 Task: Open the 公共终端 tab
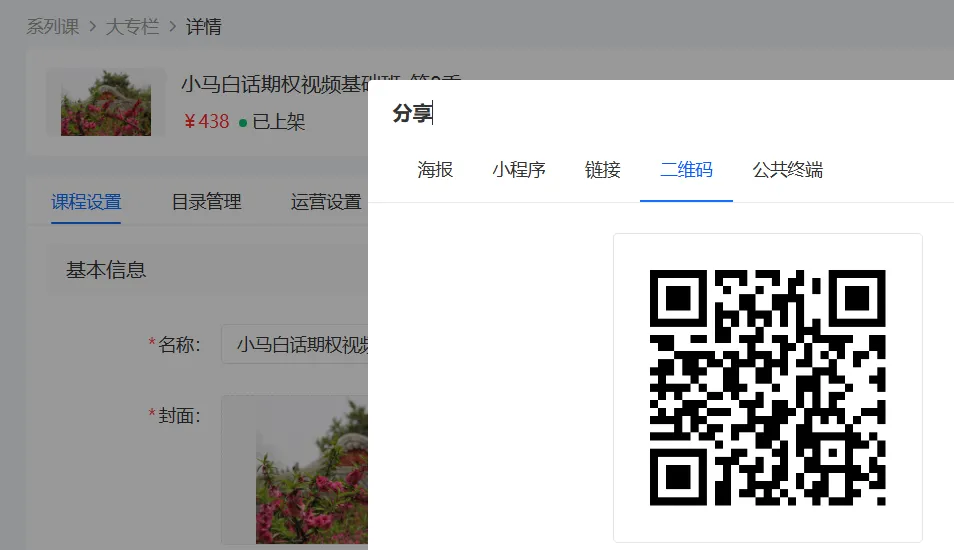(787, 170)
